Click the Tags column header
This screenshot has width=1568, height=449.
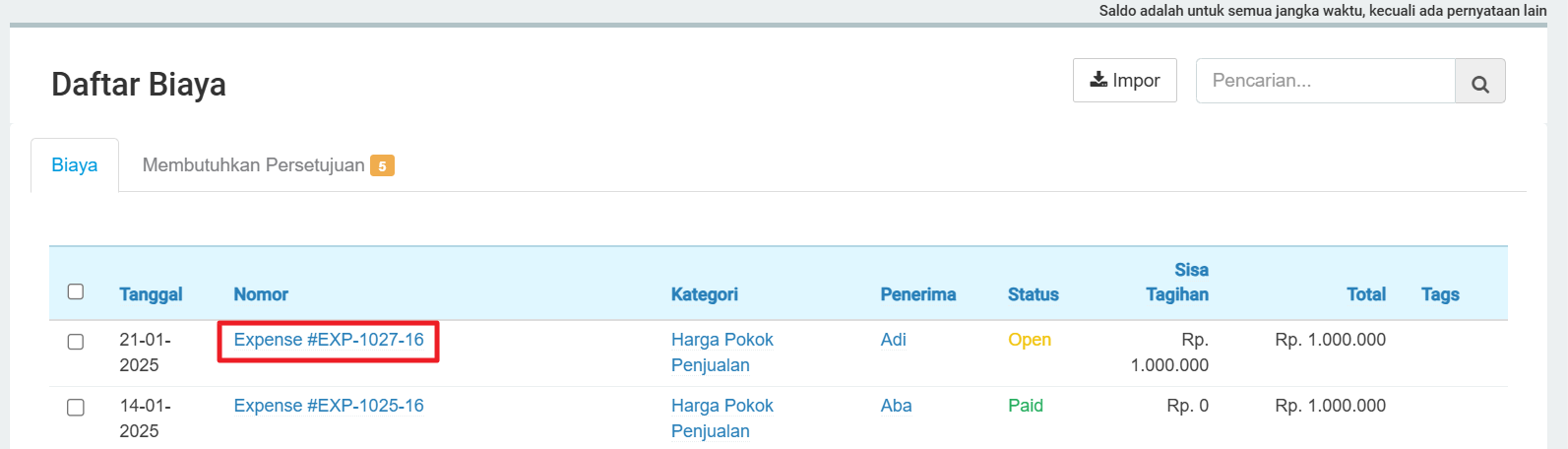(1439, 294)
